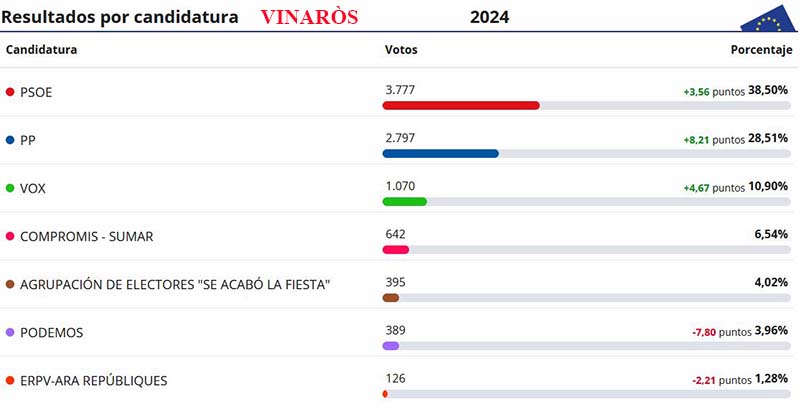This screenshot has width=801, height=404.
Task: Click the Resultados por candidatura heading
Action: (119, 18)
